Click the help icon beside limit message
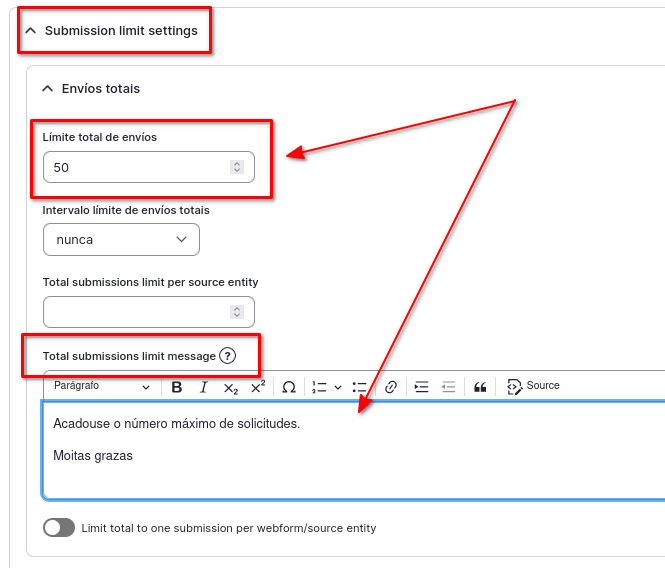 227,356
